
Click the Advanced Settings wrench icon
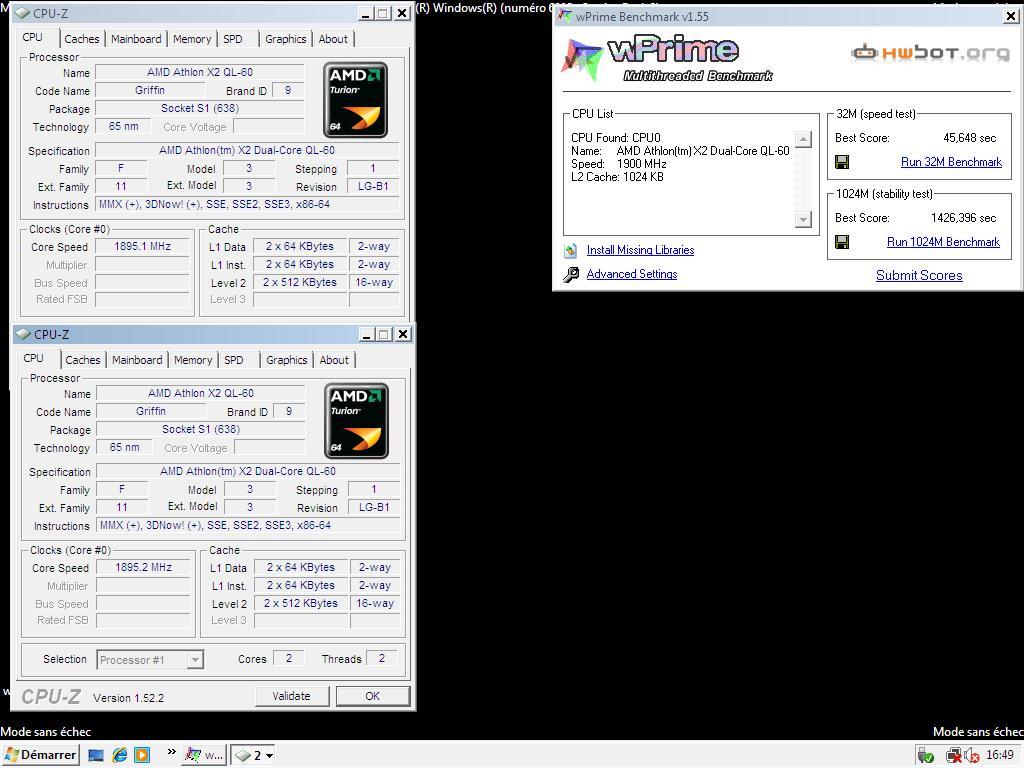click(571, 274)
